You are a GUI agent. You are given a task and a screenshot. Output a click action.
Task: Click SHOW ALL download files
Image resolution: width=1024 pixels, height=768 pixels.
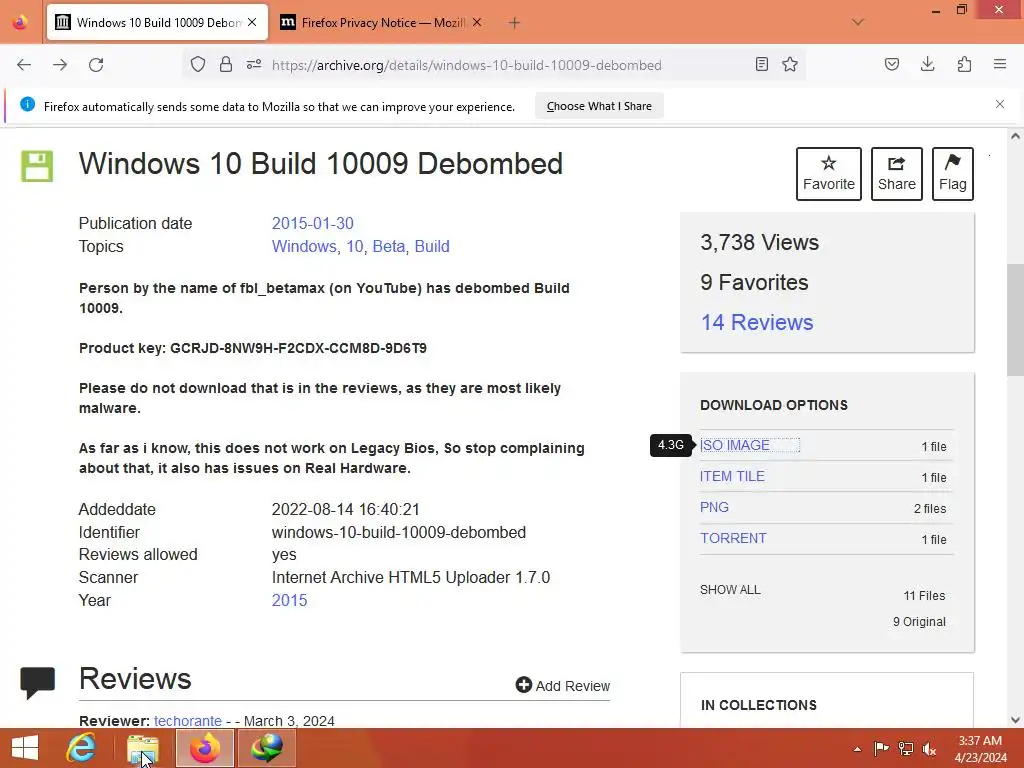coord(730,590)
